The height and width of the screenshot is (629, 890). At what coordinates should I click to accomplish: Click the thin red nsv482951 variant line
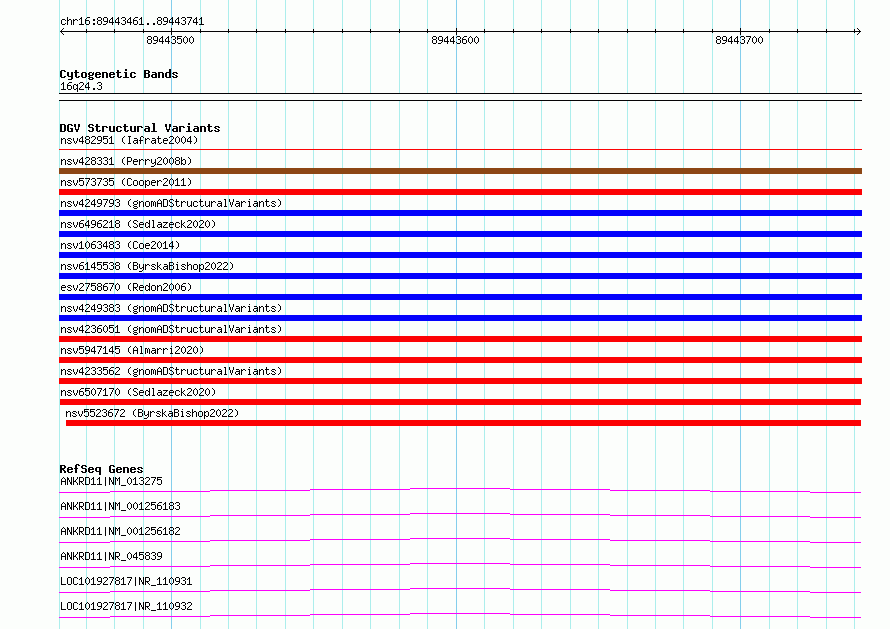460,150
